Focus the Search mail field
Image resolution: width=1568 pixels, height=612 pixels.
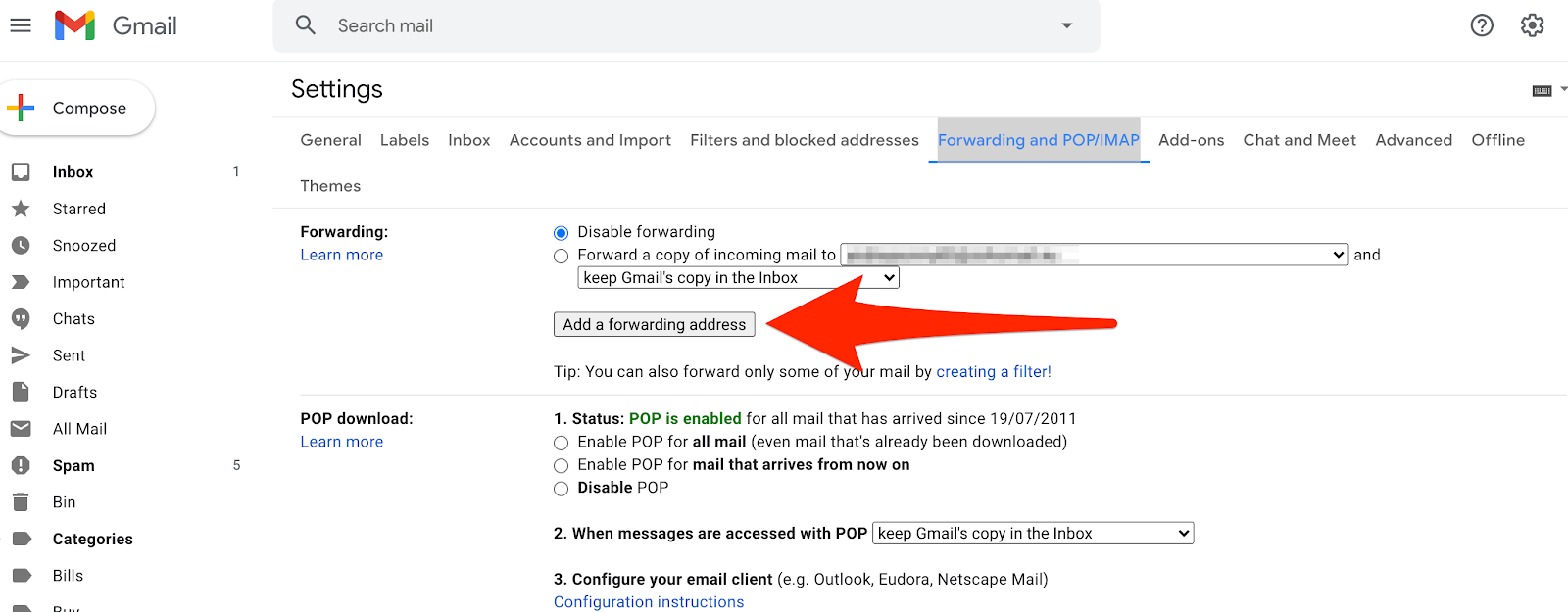tap(686, 25)
